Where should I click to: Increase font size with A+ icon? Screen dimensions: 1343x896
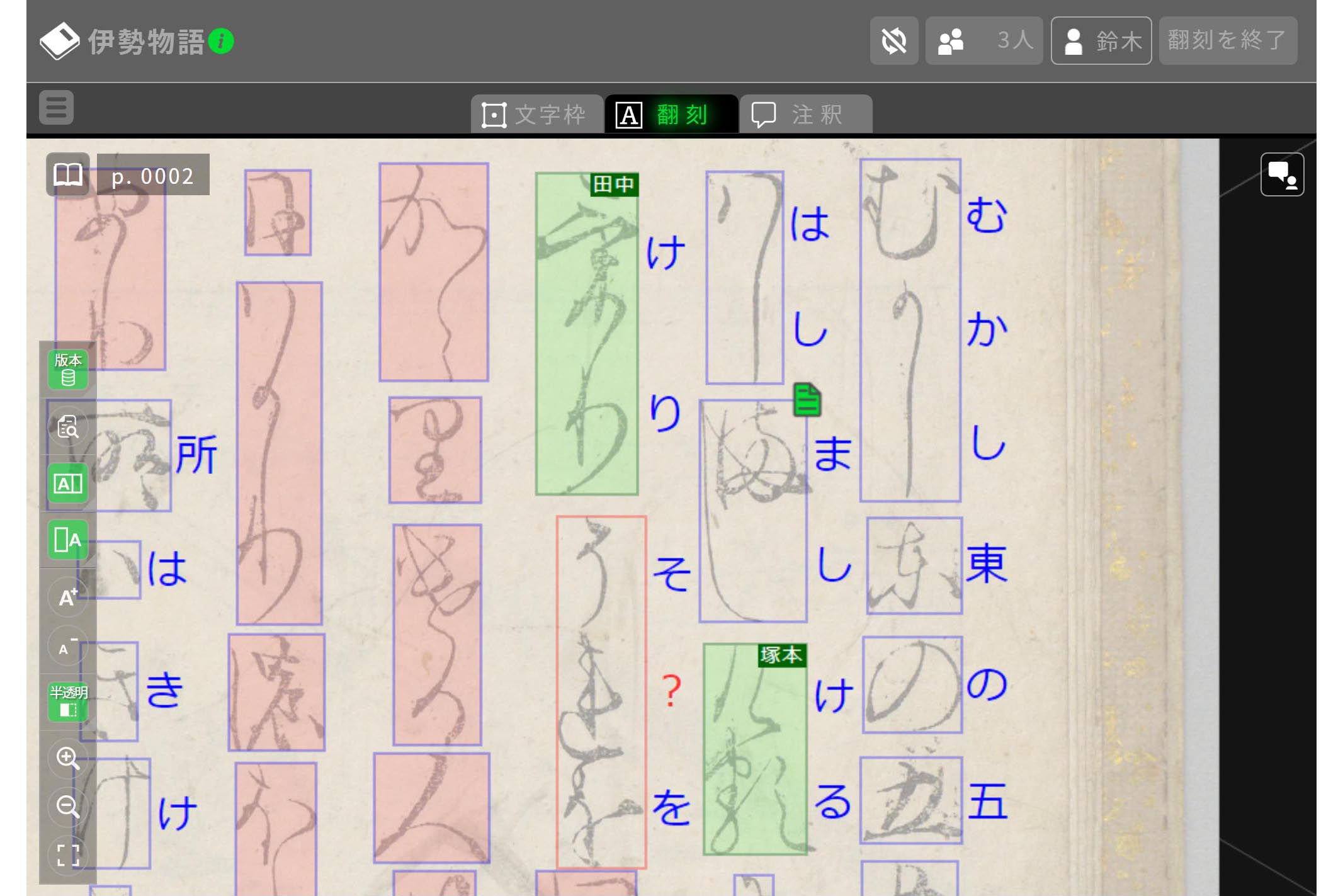[x=68, y=596]
